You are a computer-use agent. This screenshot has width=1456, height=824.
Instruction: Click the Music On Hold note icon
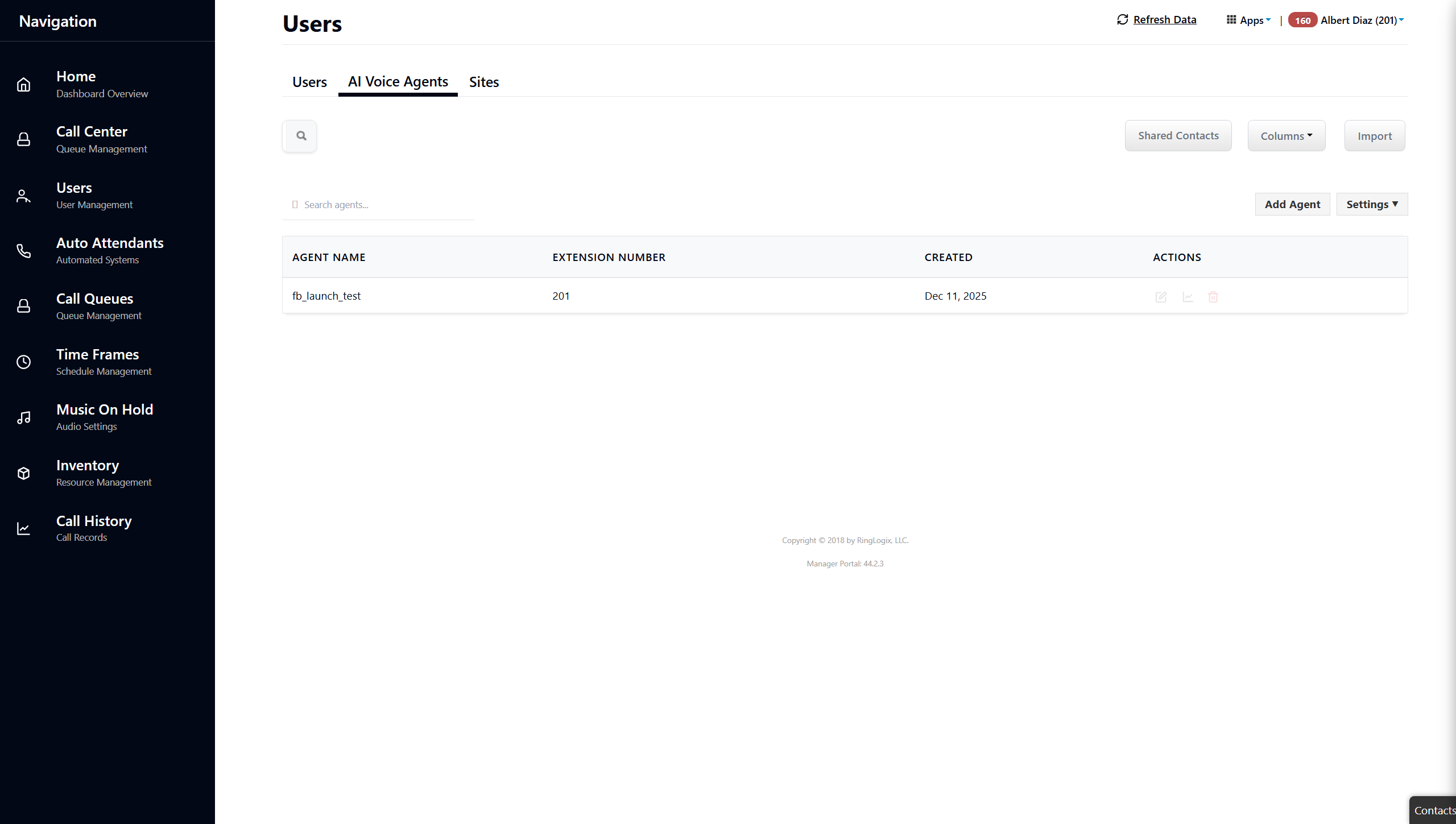(23, 418)
